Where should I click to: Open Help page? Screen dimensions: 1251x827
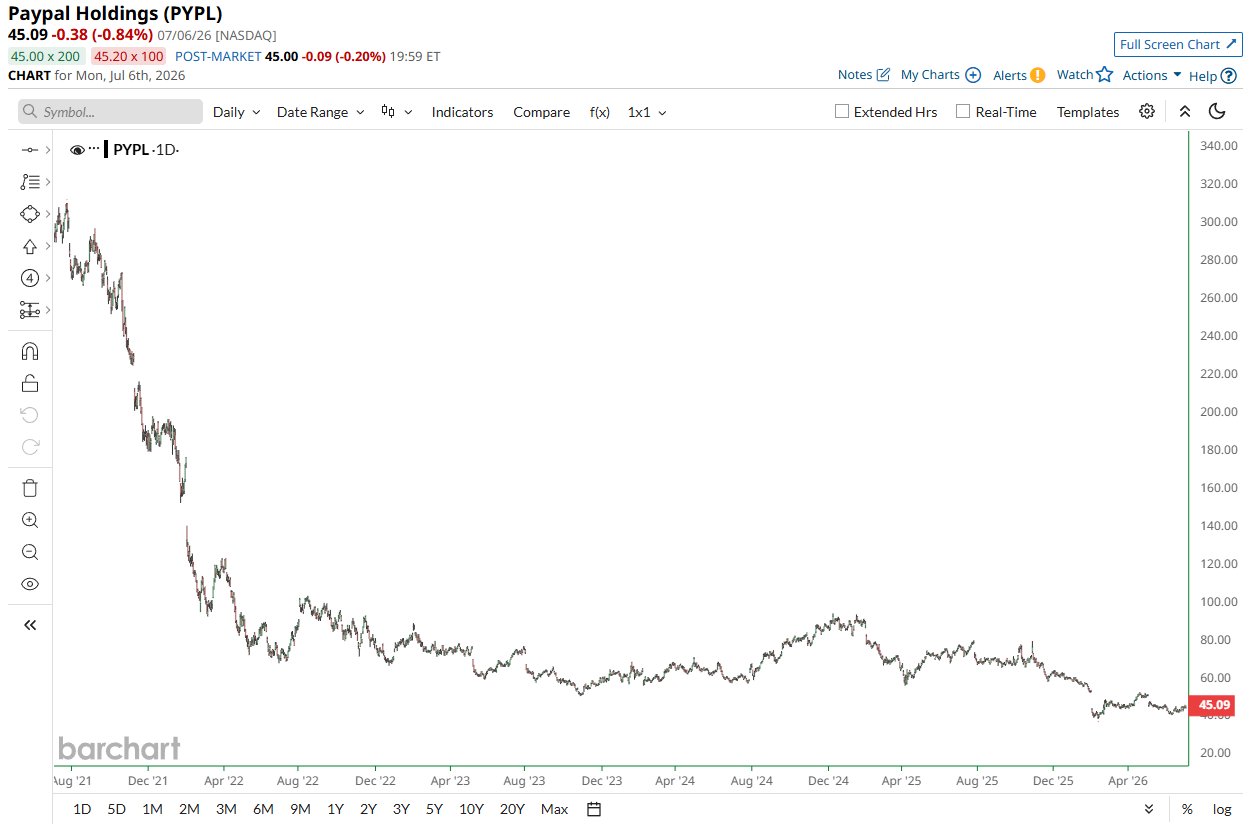pyautogui.click(x=1212, y=75)
